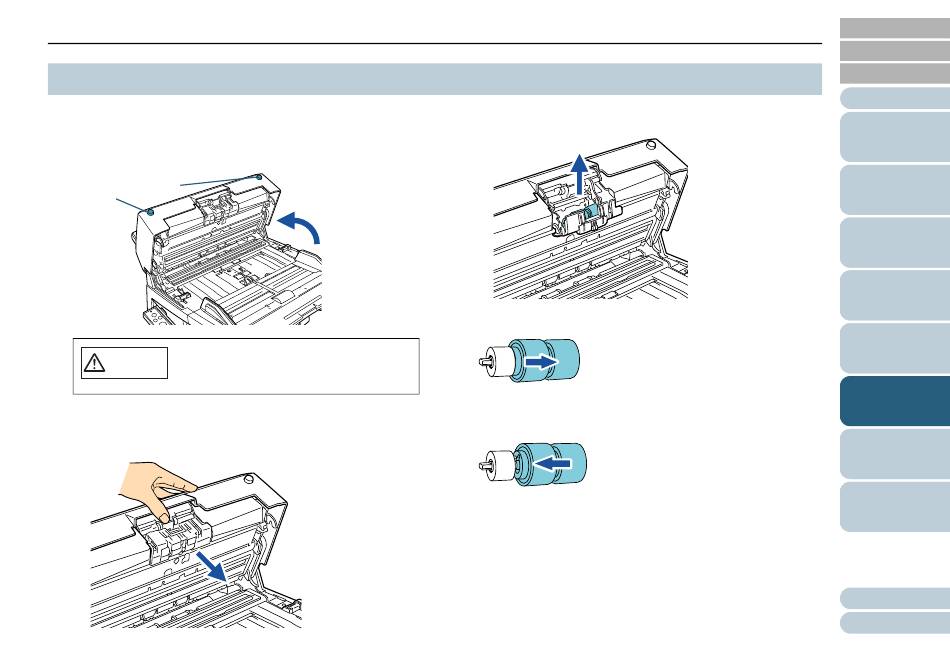Click the right-pointing arrow on the blue roller
This screenshot has width=950, height=671.
click(541, 362)
